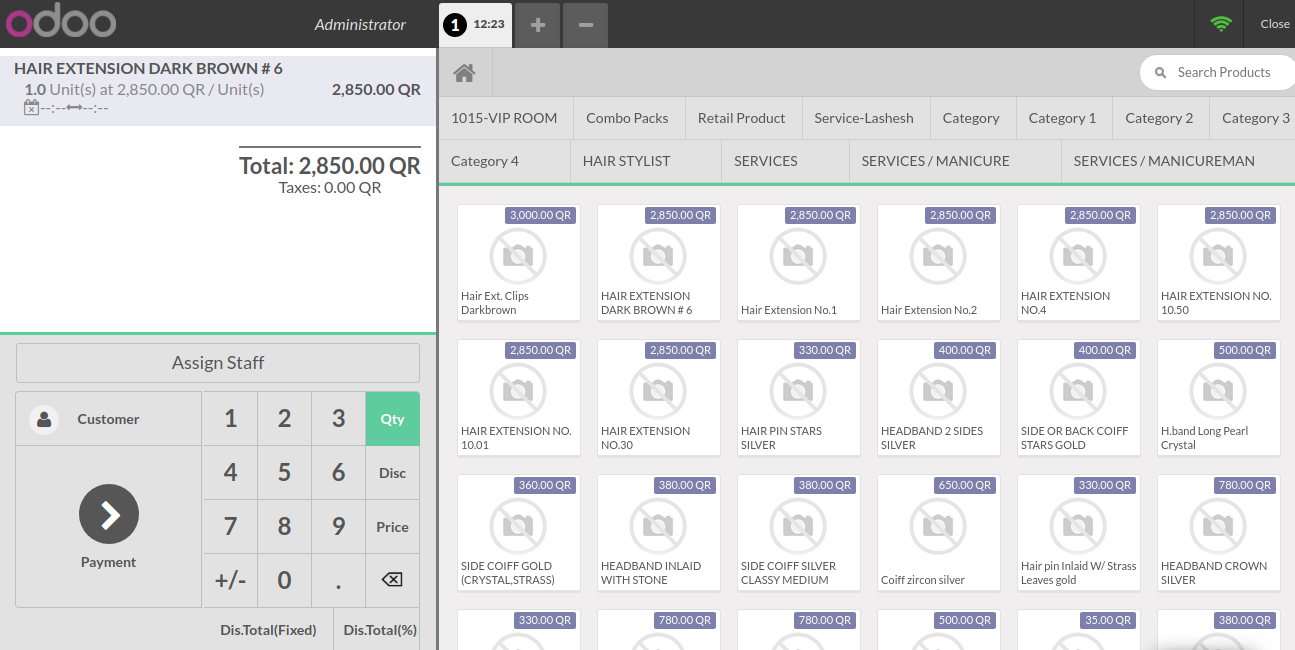The image size is (1295, 650).
Task: Click the Customer button
Action: point(109,419)
